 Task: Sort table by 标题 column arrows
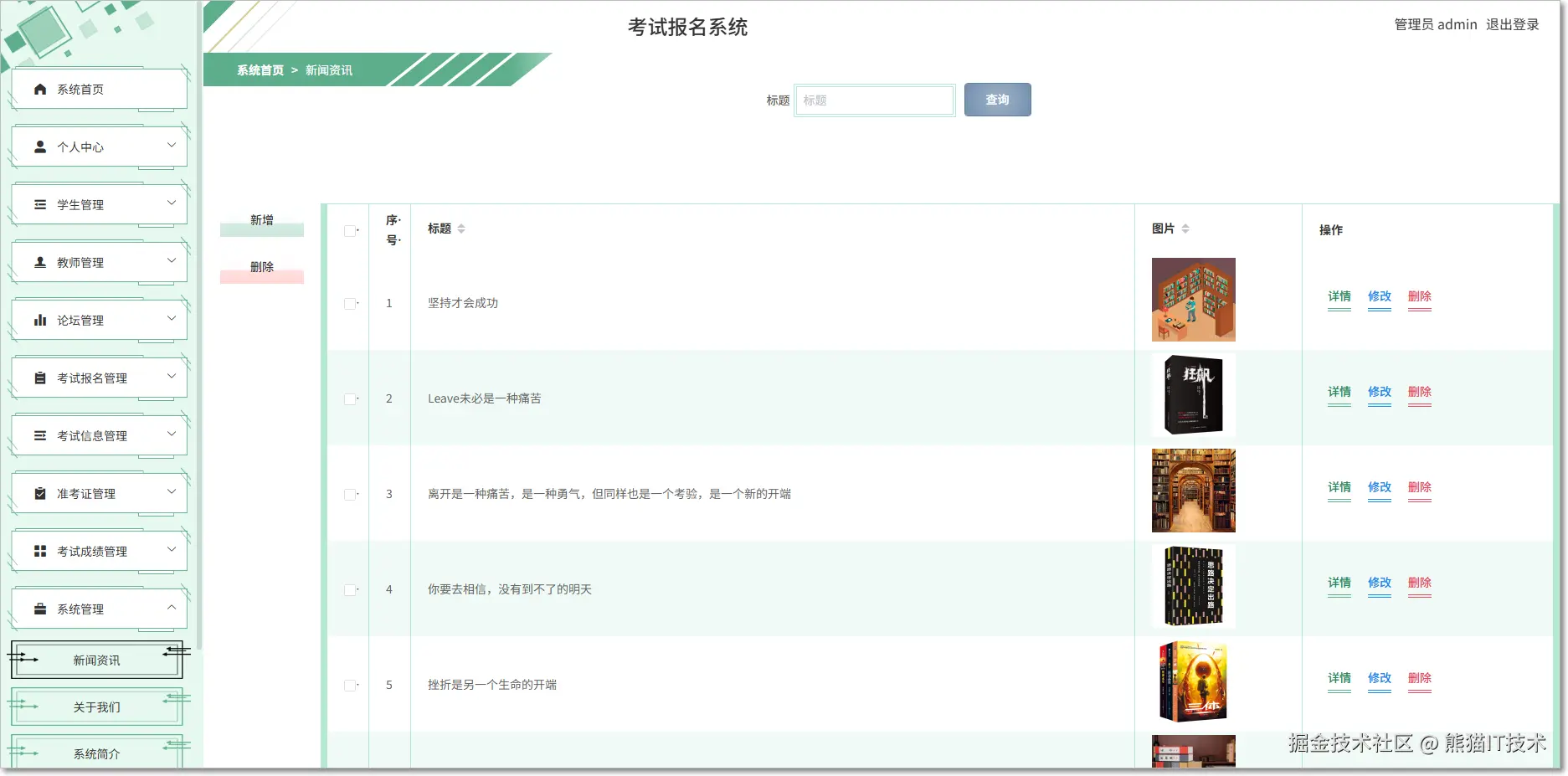pyautogui.click(x=461, y=229)
